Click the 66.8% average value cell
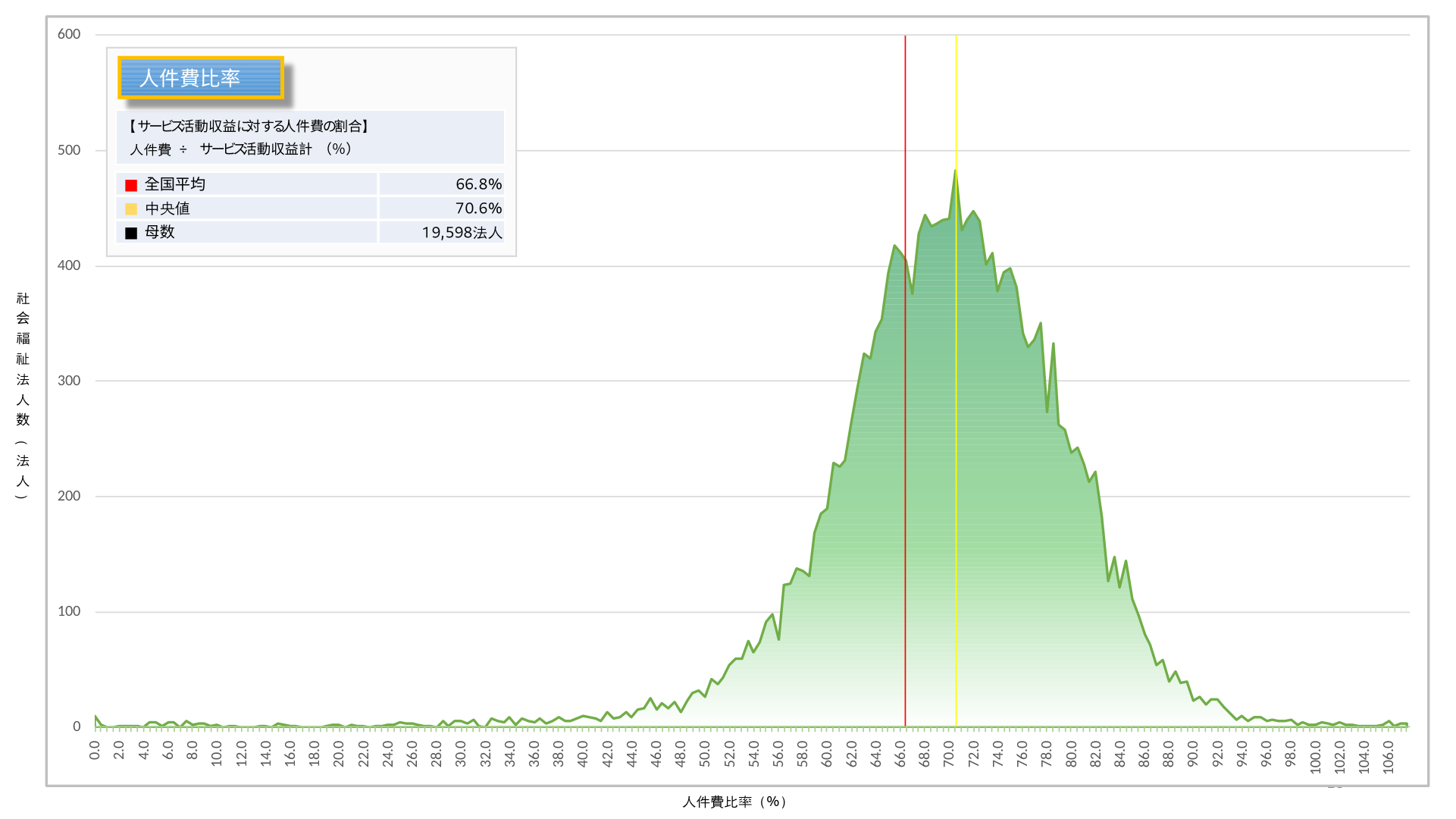The image size is (1456, 819). click(478, 184)
